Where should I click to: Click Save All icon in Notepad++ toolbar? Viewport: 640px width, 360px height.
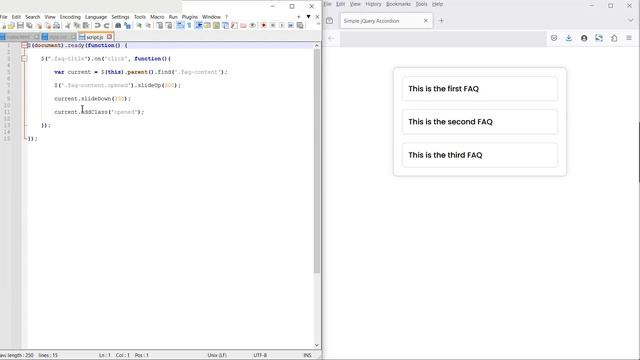click(x=29, y=25)
